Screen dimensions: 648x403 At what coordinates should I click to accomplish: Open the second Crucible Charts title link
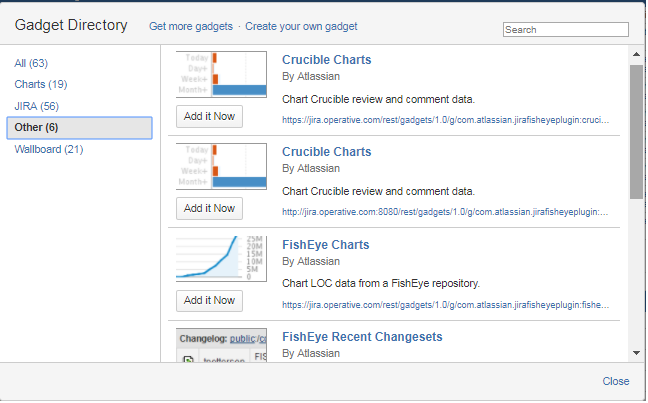(326, 152)
